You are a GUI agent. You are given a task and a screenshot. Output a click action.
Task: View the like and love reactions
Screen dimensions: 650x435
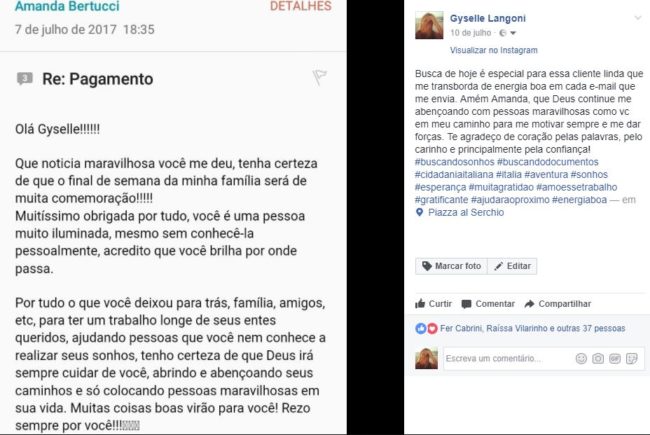427,328
